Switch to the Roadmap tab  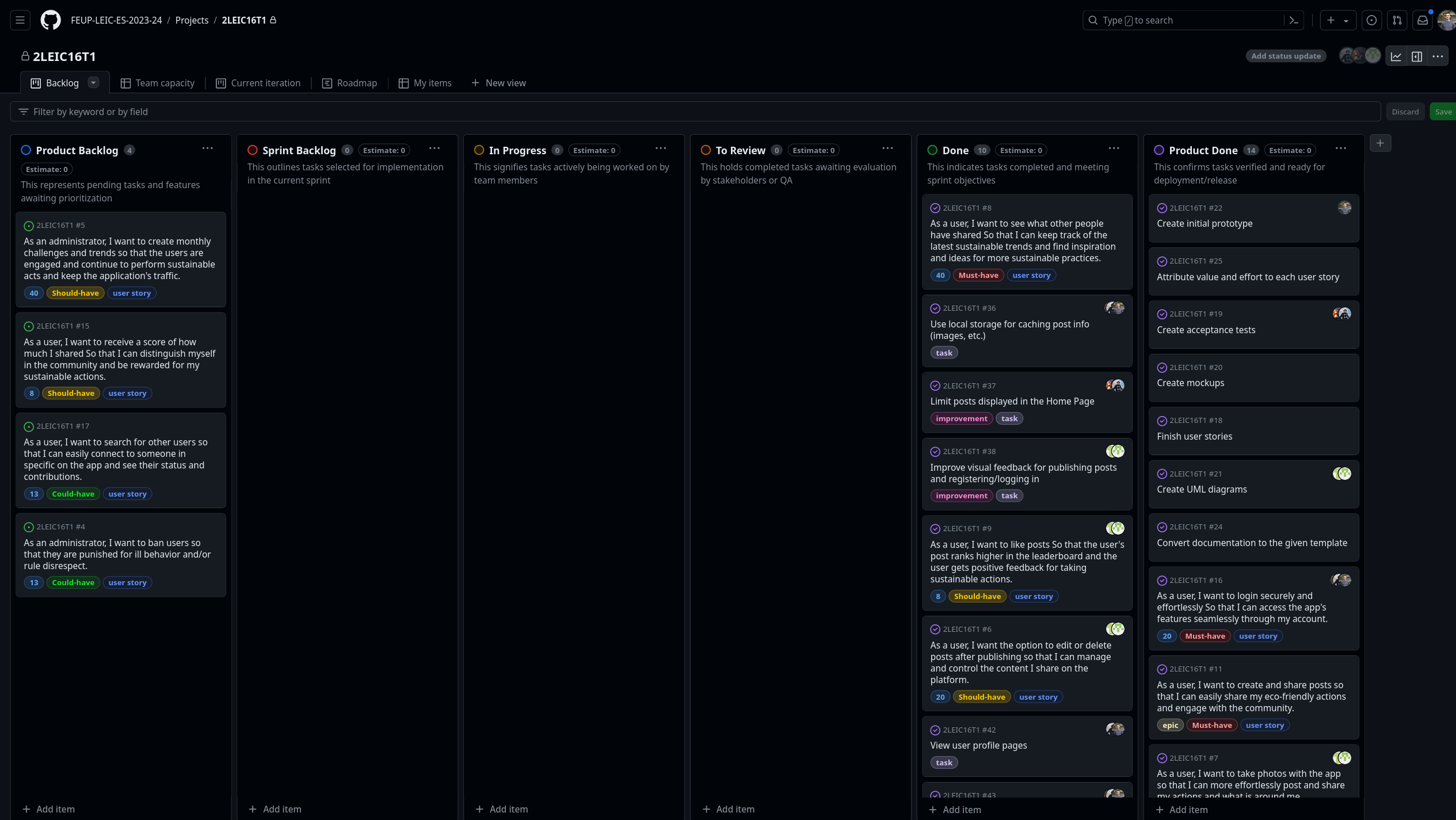pos(350,83)
